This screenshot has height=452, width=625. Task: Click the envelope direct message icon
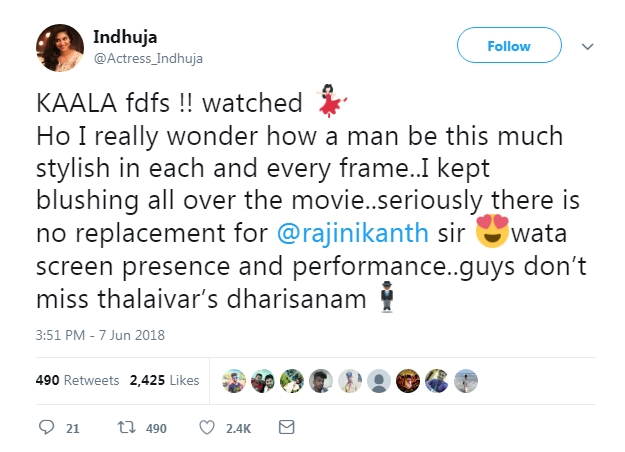tap(286, 428)
